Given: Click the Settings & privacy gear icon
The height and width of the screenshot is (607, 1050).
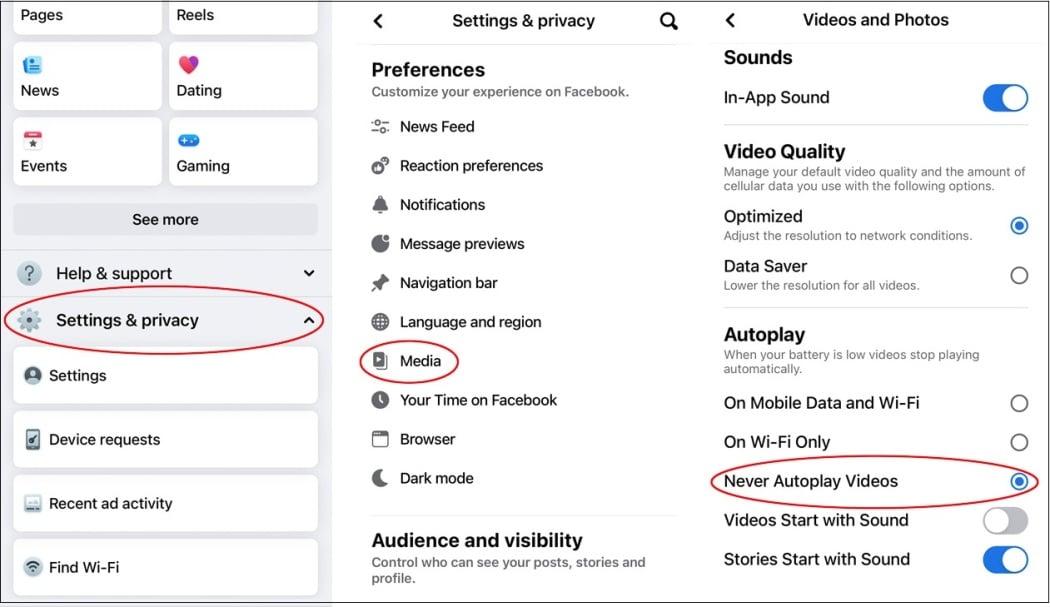Looking at the screenshot, I should (29, 320).
